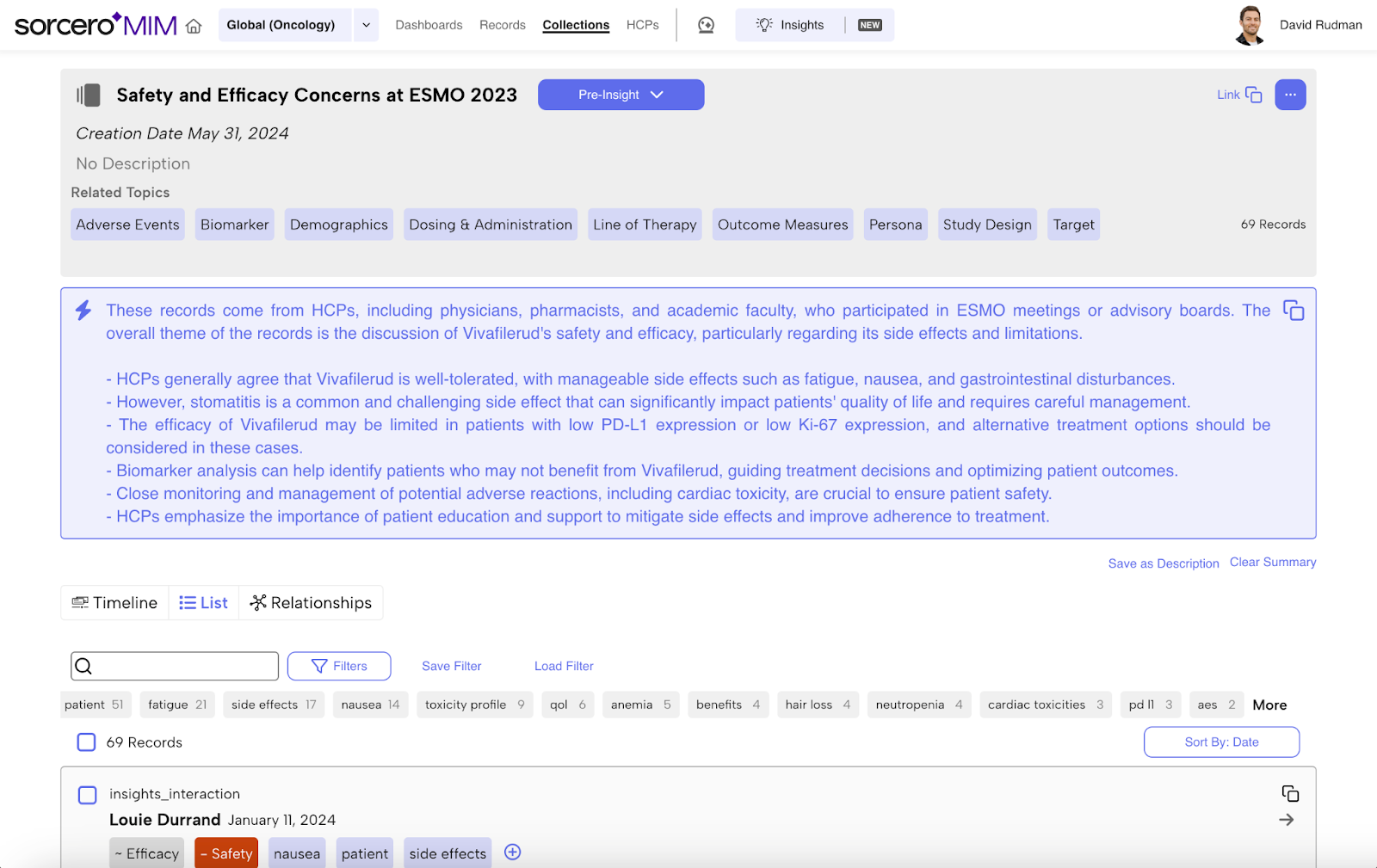The image size is (1377, 868).
Task: Check the Louie Durrand record checkbox
Action: coord(87,795)
